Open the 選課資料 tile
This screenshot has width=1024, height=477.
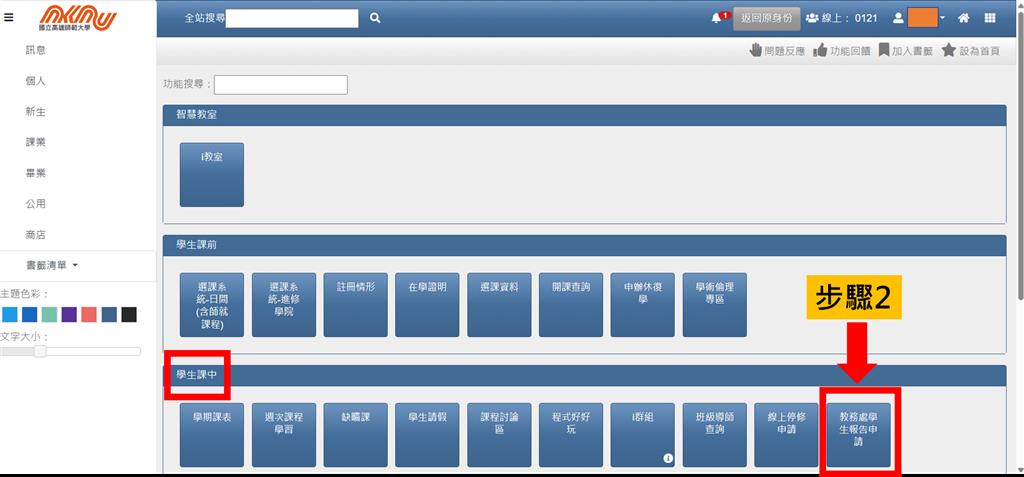[499, 305]
